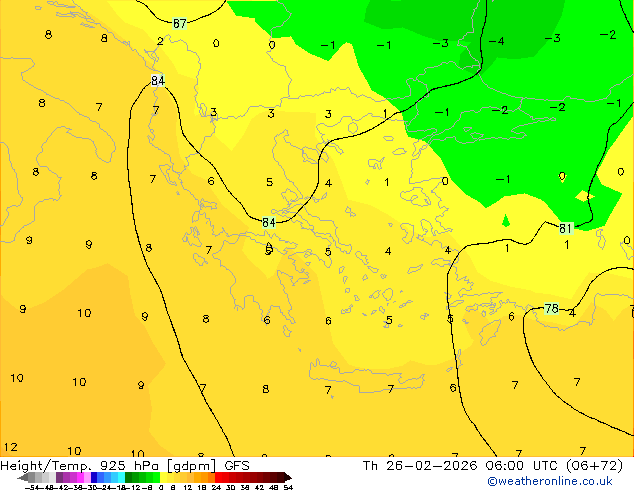Click the '[gdpm]' unit text
This screenshot has height=490, width=634.
click(191, 466)
